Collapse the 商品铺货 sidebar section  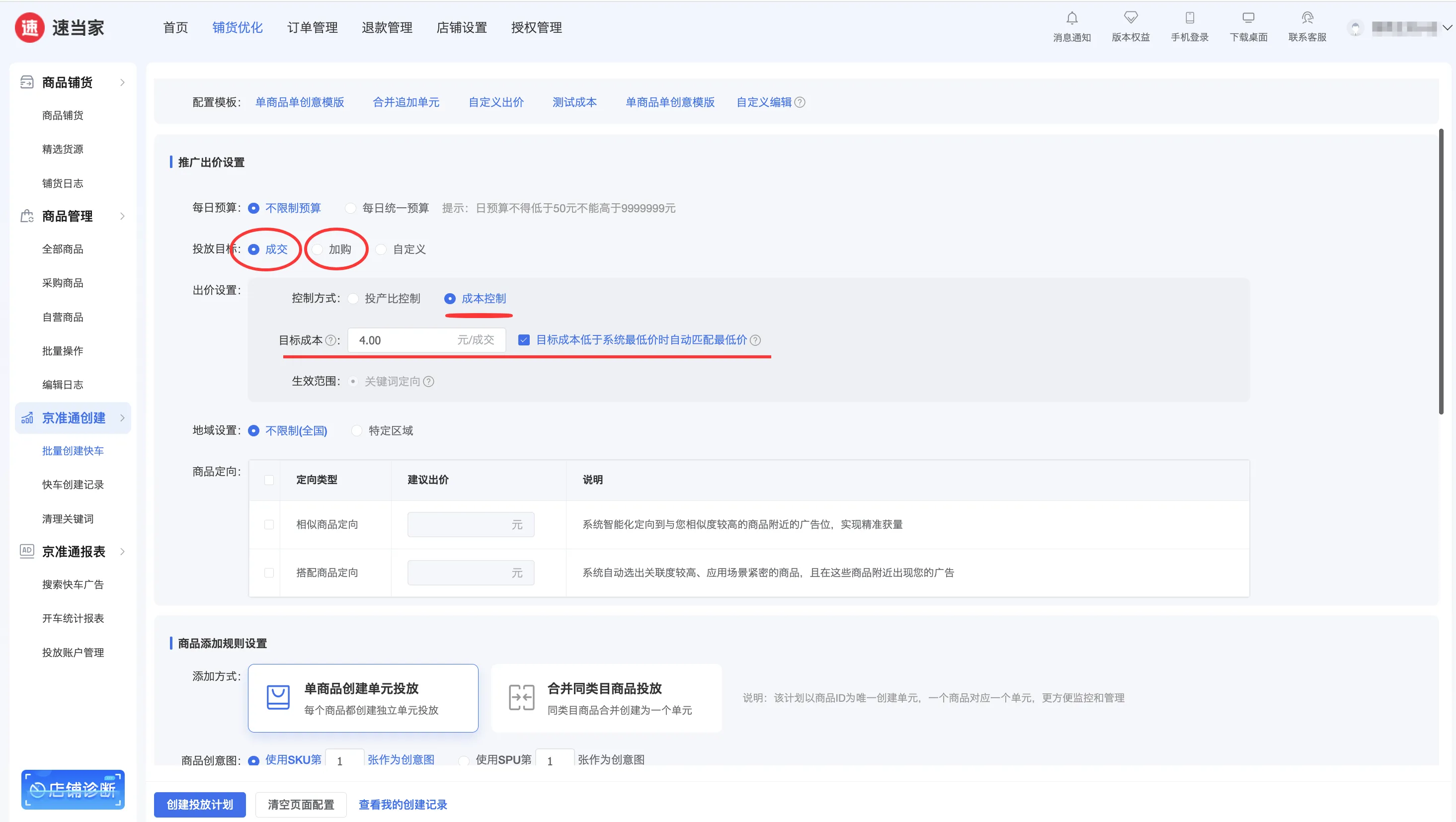tap(123, 82)
